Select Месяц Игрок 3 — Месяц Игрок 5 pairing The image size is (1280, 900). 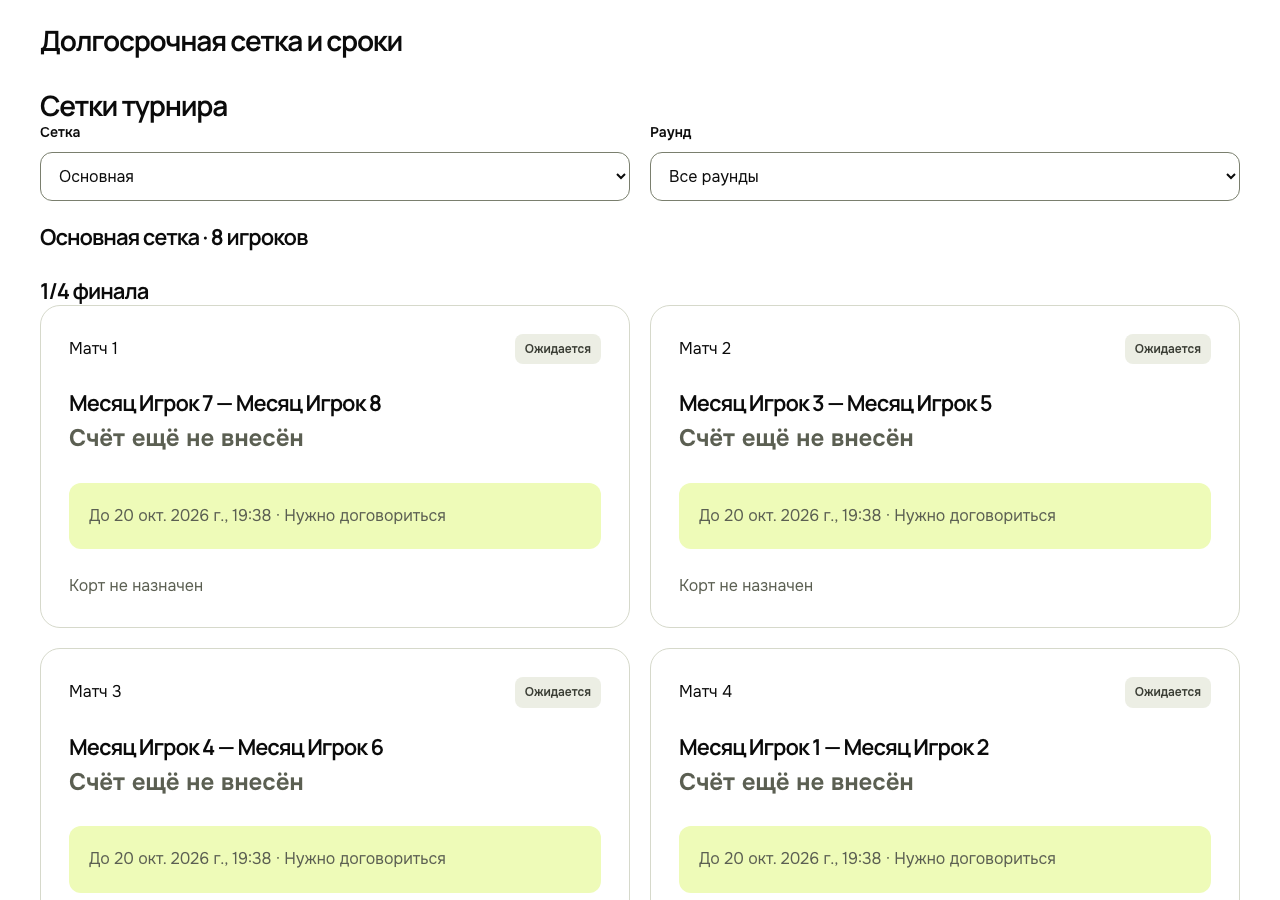tap(835, 404)
